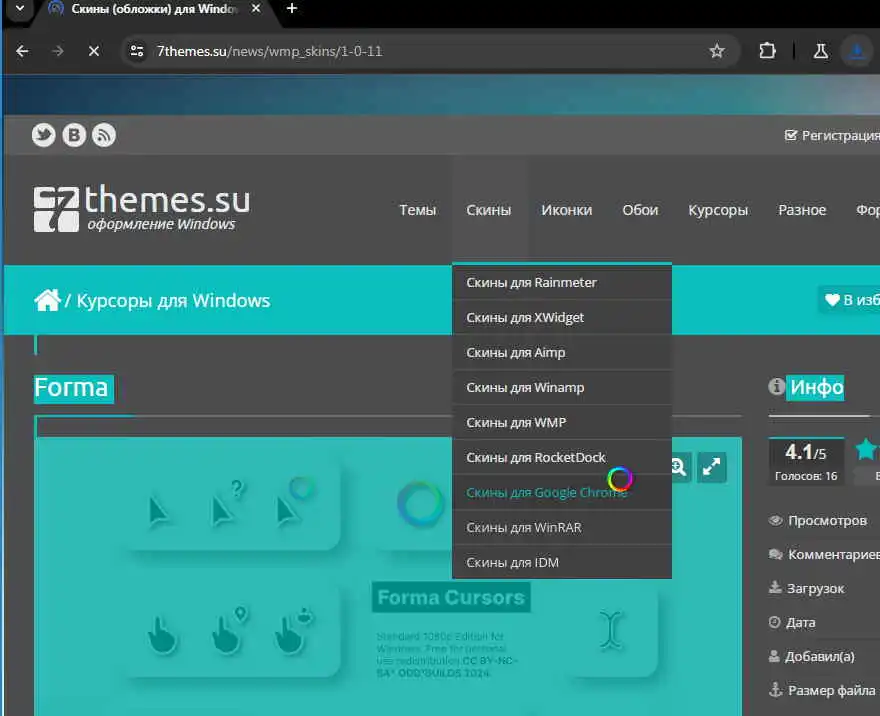Open the Скины menu
The image size is (880, 716).
click(x=488, y=210)
